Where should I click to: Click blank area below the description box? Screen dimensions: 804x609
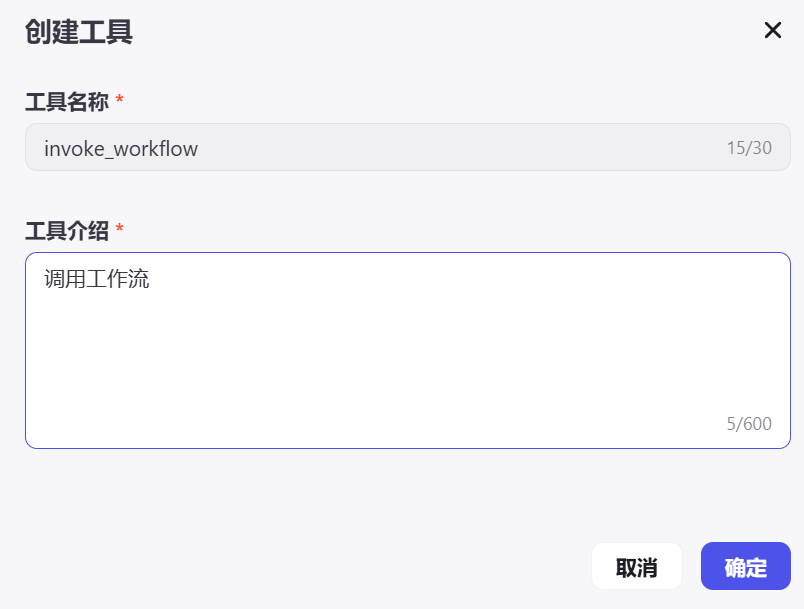click(x=400, y=490)
